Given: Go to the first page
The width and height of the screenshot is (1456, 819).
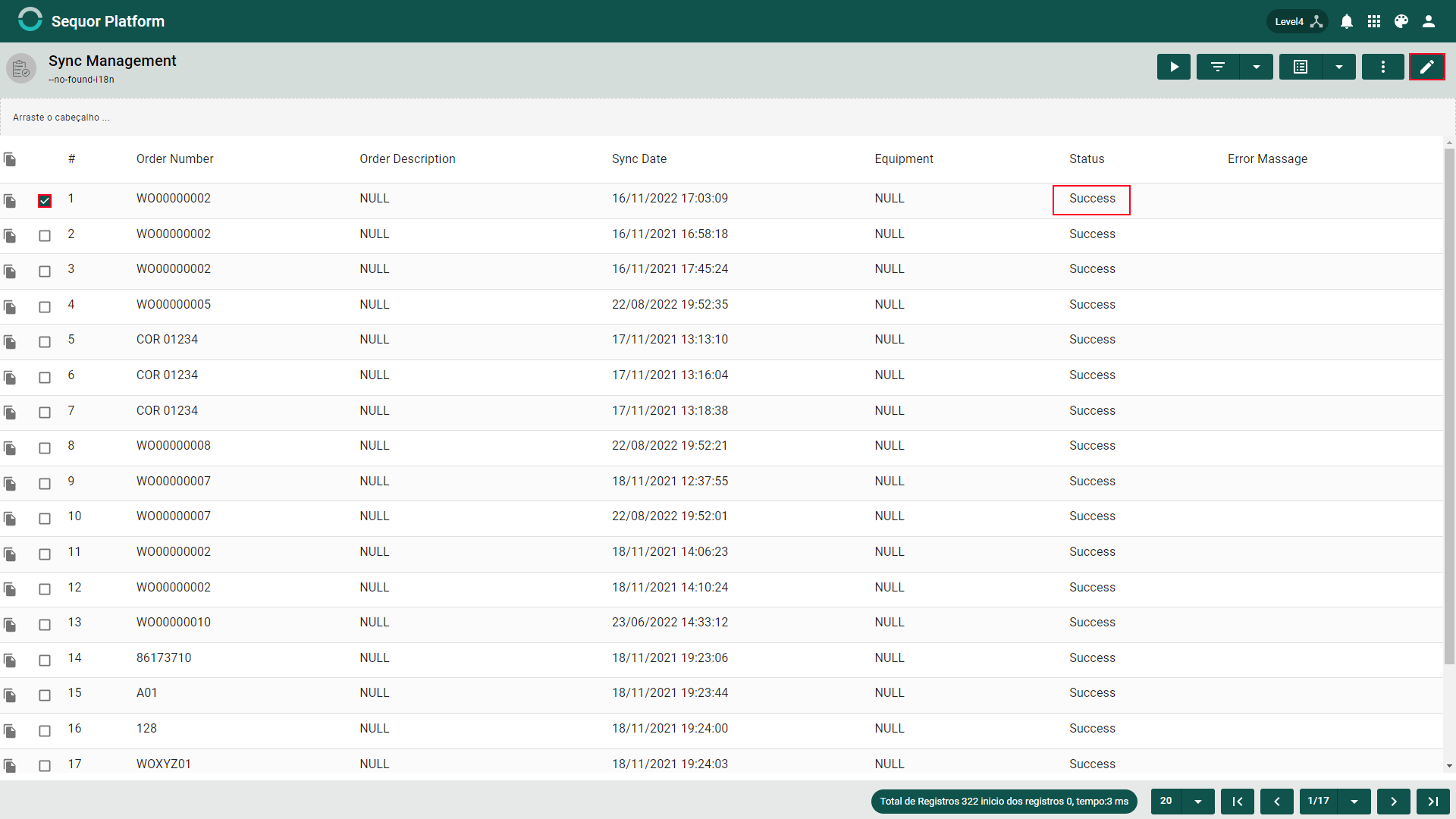Looking at the screenshot, I should click(1238, 802).
